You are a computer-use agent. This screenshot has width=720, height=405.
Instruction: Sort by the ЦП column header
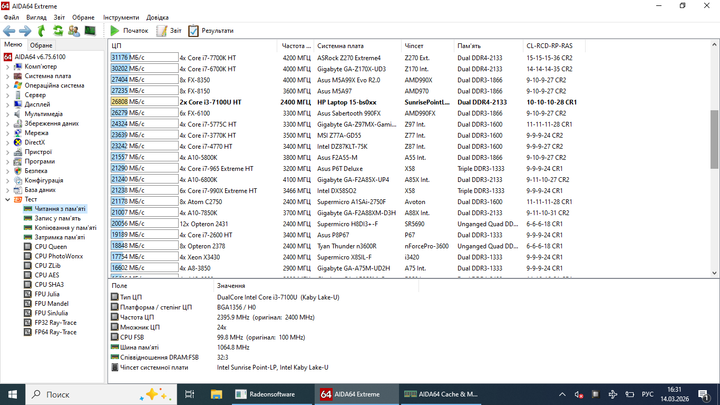click(x=193, y=46)
